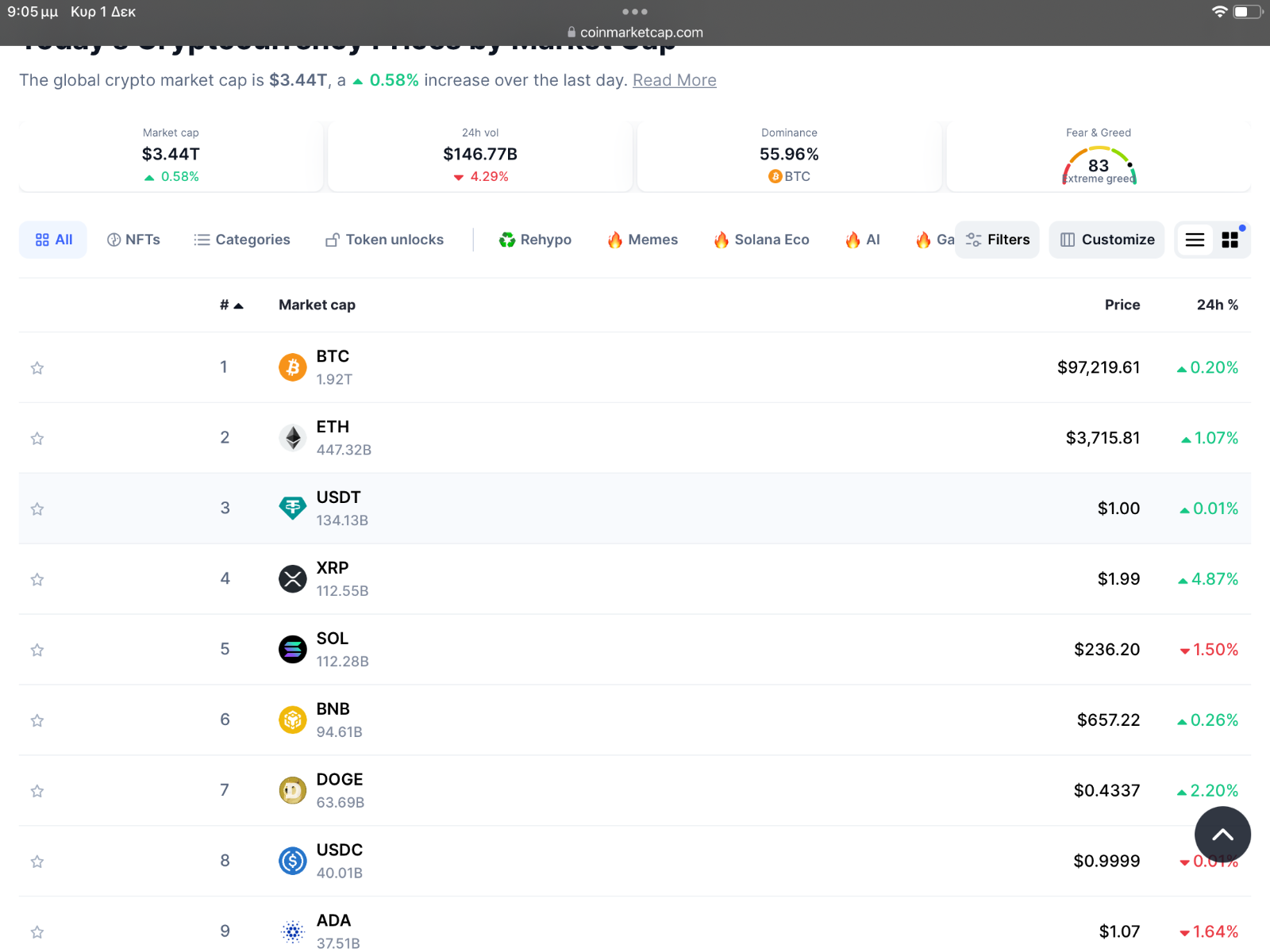Image resolution: width=1270 pixels, height=952 pixels.
Task: Open the Cardano ADA logo
Action: click(293, 931)
